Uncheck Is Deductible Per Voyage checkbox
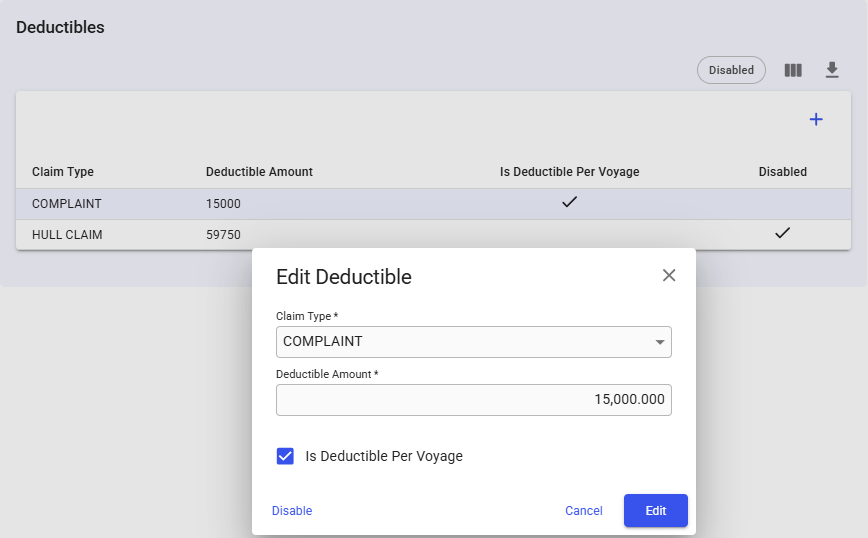 click(x=286, y=456)
